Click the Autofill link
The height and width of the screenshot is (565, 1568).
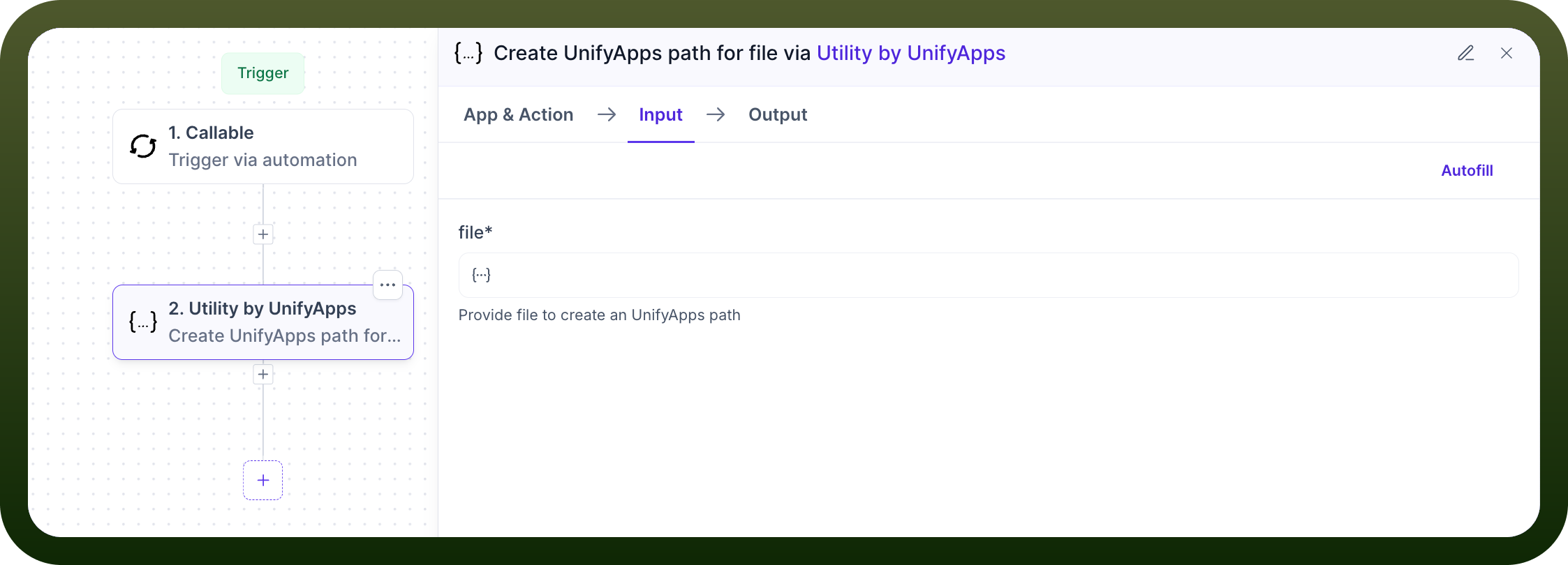(x=1467, y=170)
